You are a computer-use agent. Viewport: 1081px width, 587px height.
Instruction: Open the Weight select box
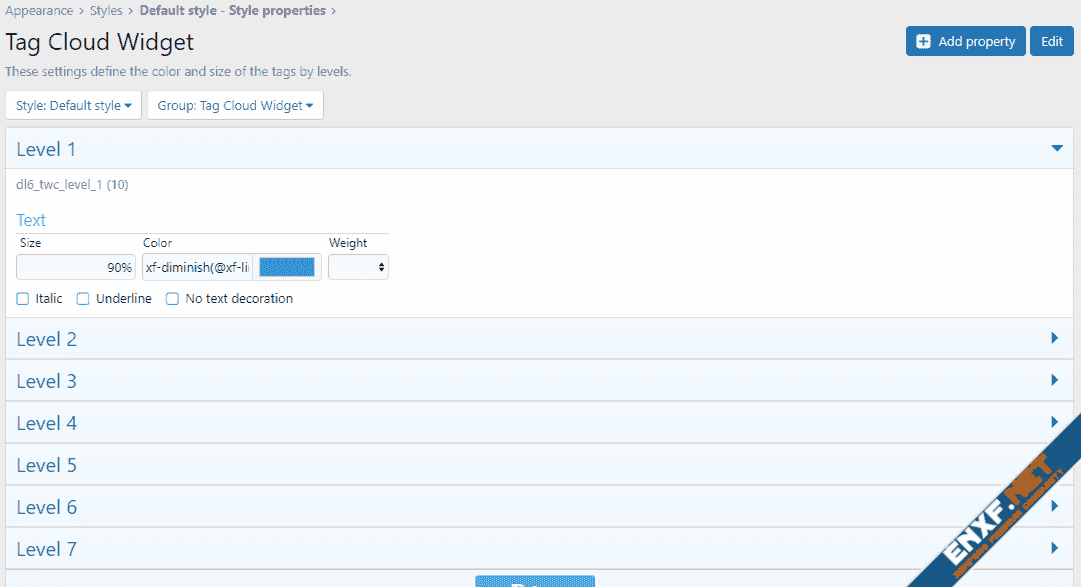358,267
